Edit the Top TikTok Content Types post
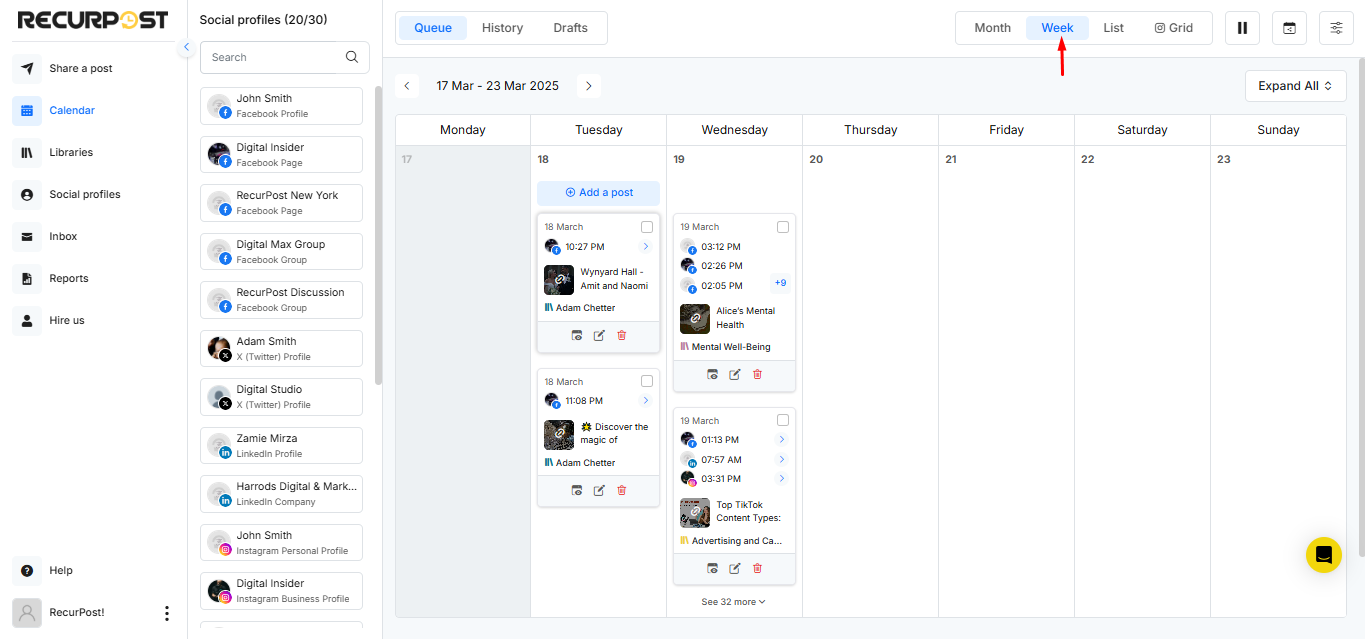This screenshot has width=1365, height=639. coord(734,568)
